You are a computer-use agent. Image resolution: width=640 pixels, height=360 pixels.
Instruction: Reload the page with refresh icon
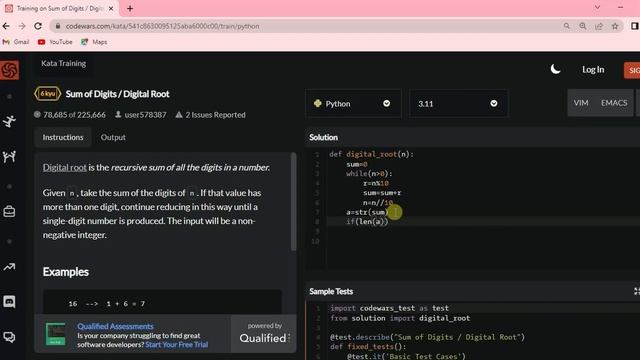click(38, 26)
